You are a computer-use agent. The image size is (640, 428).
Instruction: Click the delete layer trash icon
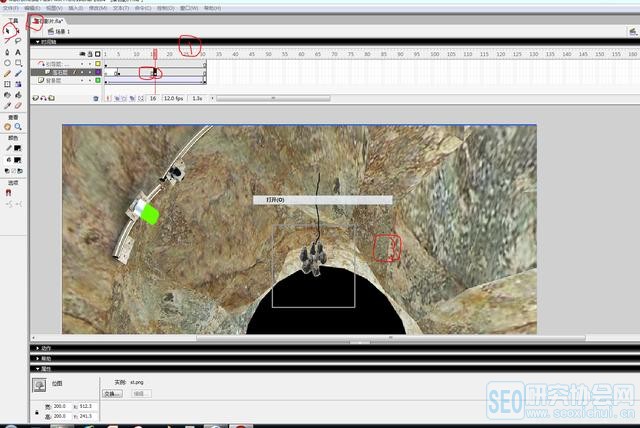[96, 98]
